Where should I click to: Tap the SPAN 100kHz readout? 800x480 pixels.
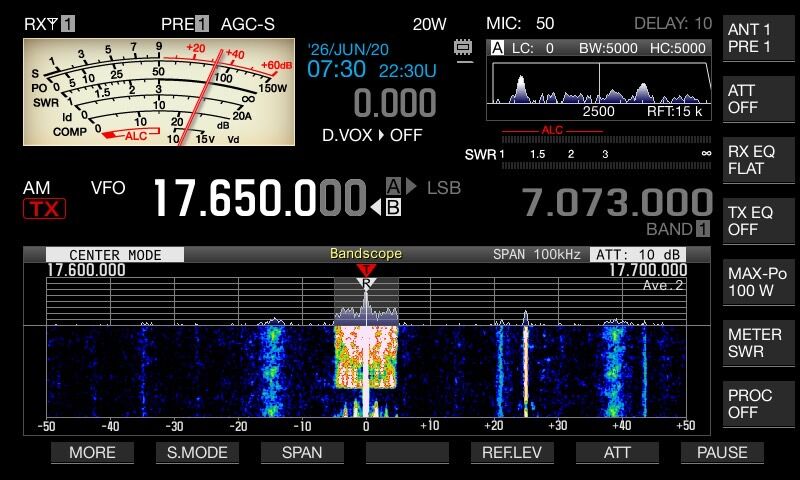(x=537, y=254)
